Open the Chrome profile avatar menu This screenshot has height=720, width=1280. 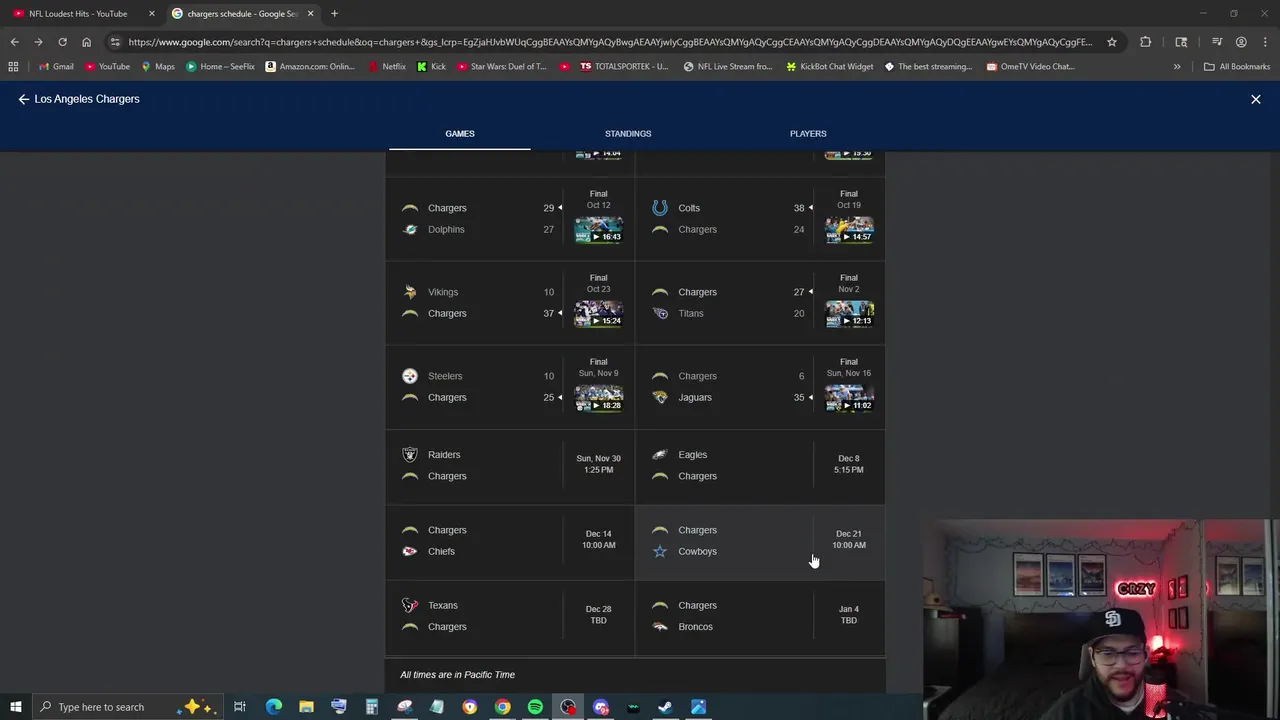1241,42
